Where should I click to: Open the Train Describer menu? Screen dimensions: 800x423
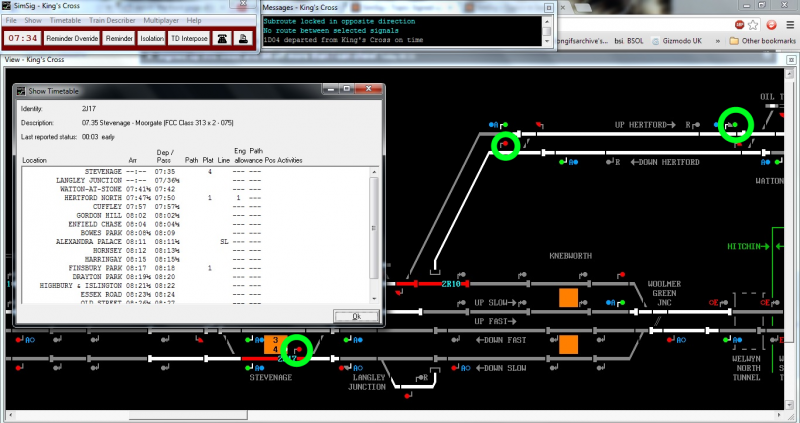coord(112,20)
